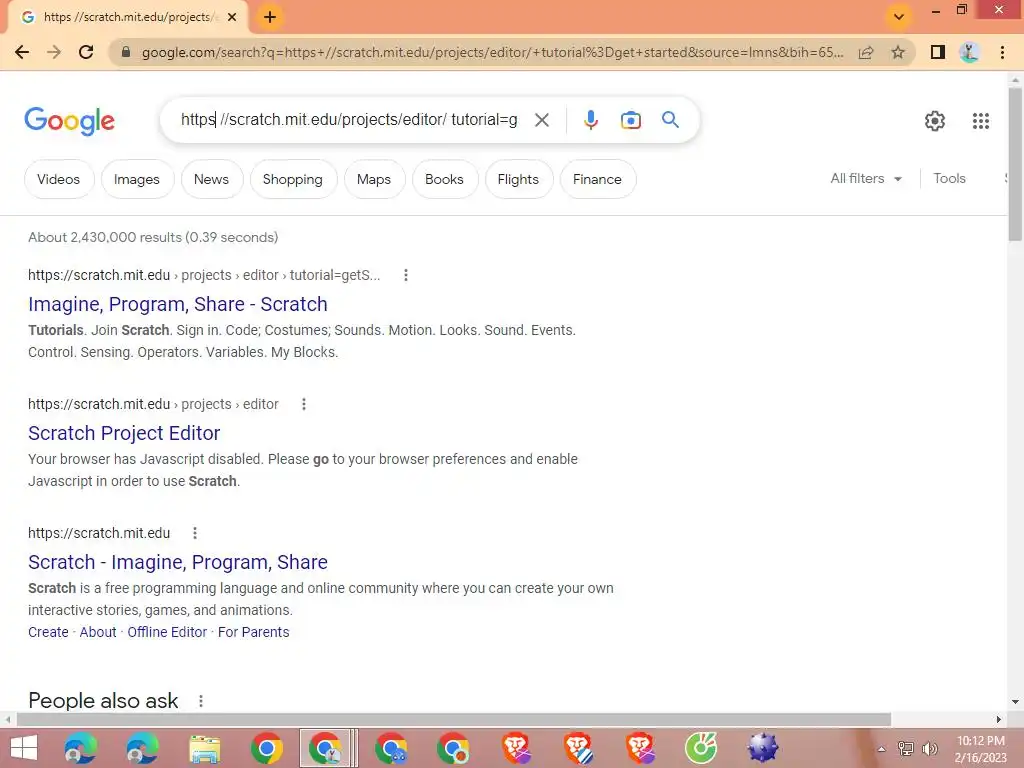Switch to Images results
The height and width of the screenshot is (768, 1024).
tap(137, 179)
